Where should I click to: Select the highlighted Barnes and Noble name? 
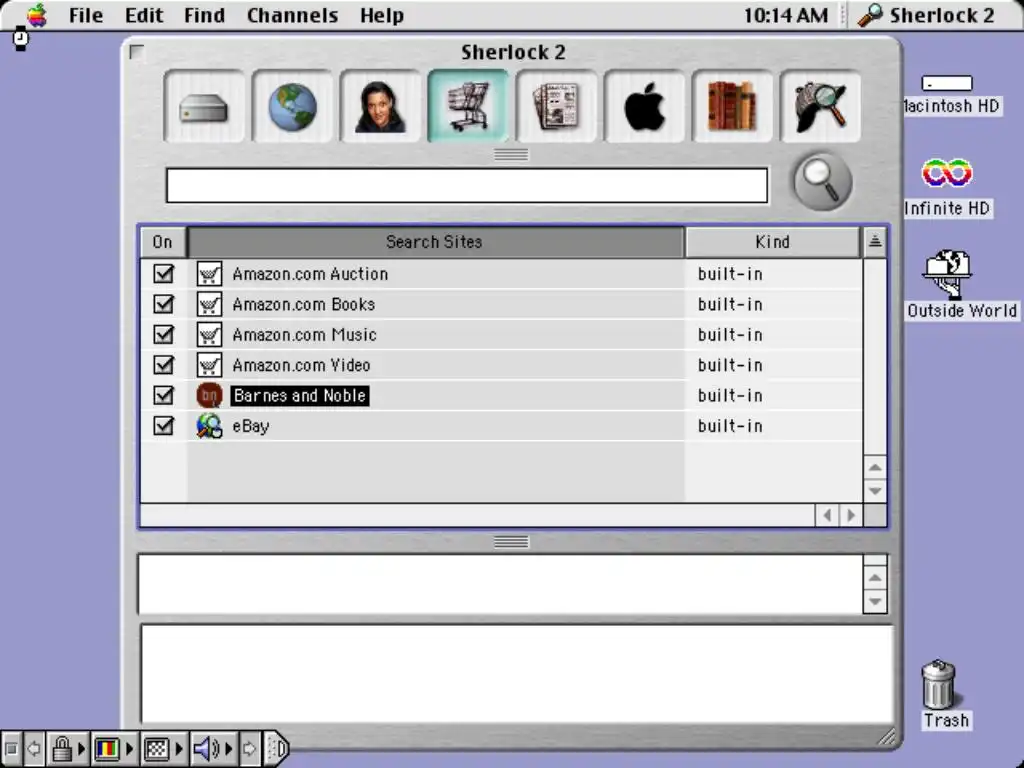pos(300,395)
